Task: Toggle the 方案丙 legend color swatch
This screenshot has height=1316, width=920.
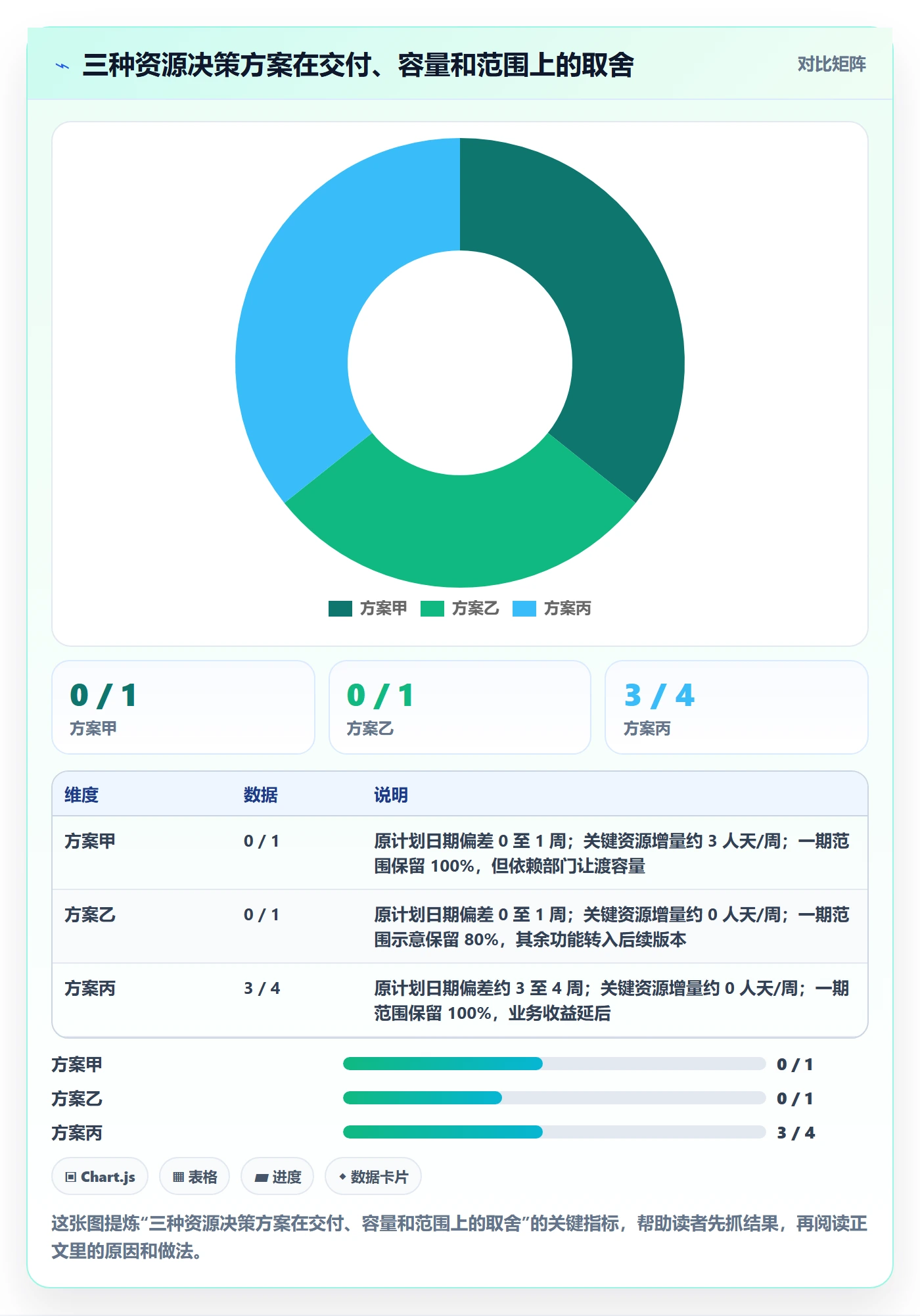Action: pos(524,609)
